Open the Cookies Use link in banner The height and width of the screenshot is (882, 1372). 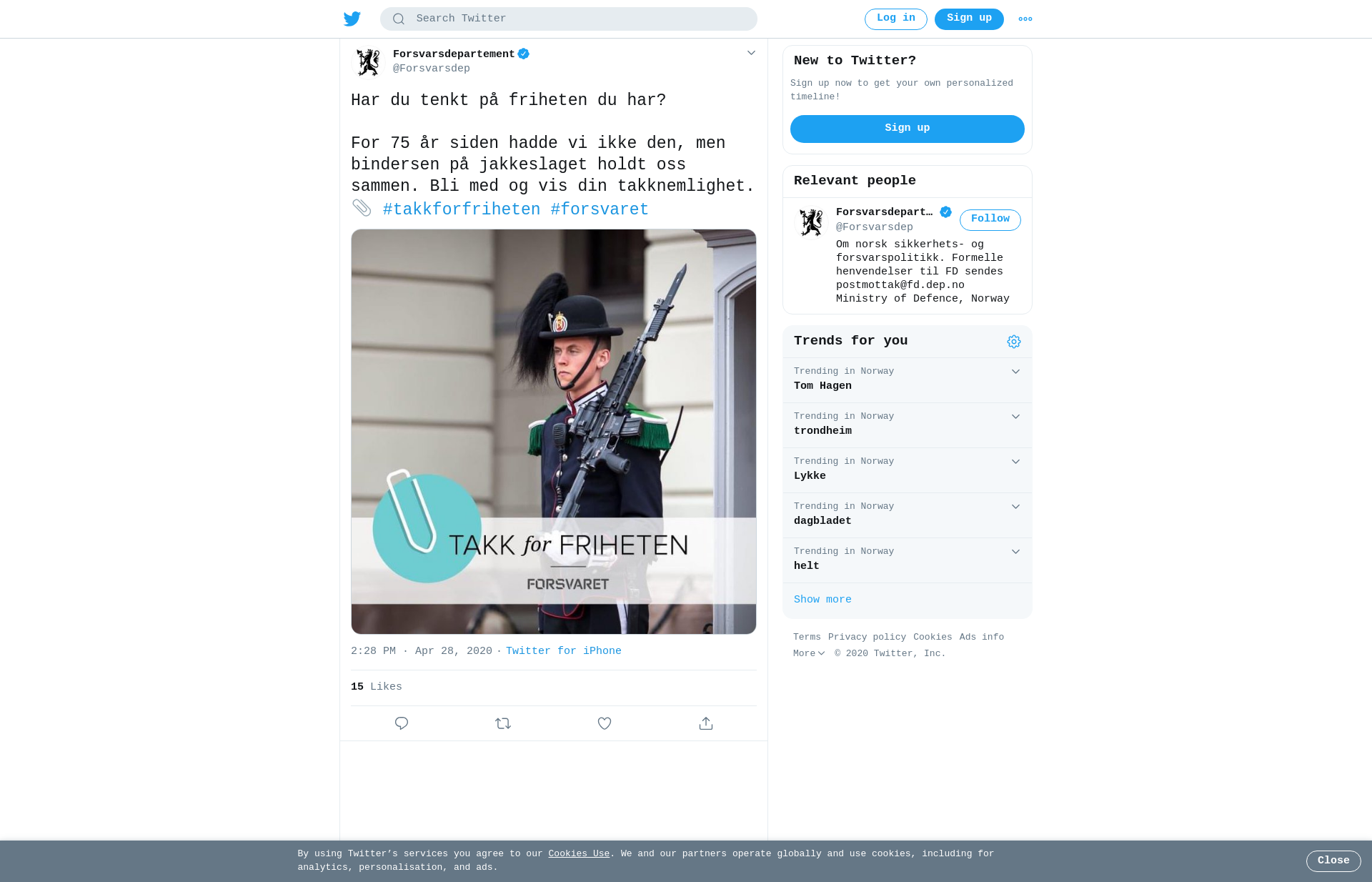click(x=579, y=853)
